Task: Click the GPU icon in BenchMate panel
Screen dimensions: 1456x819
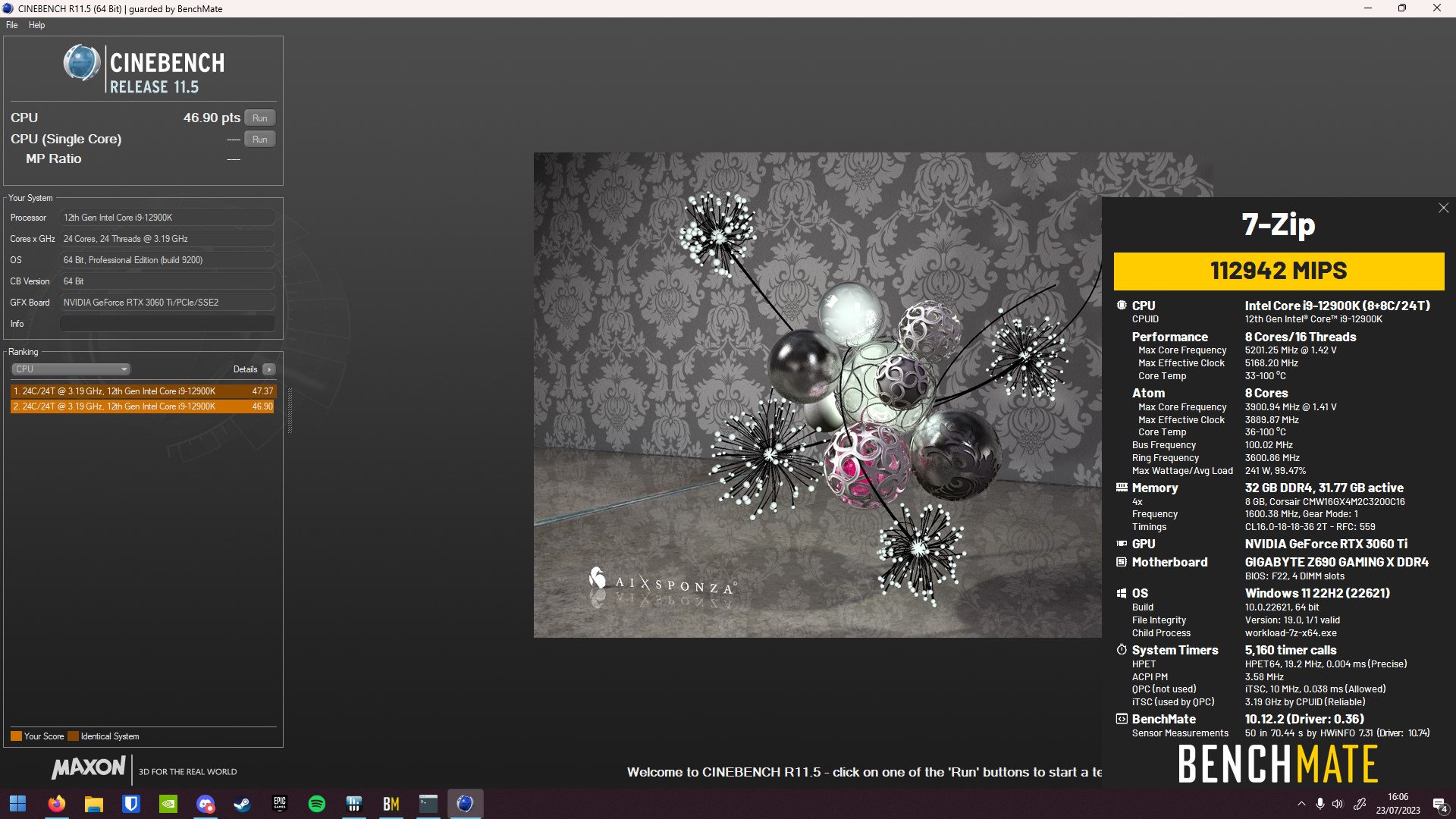Action: pos(1122,544)
